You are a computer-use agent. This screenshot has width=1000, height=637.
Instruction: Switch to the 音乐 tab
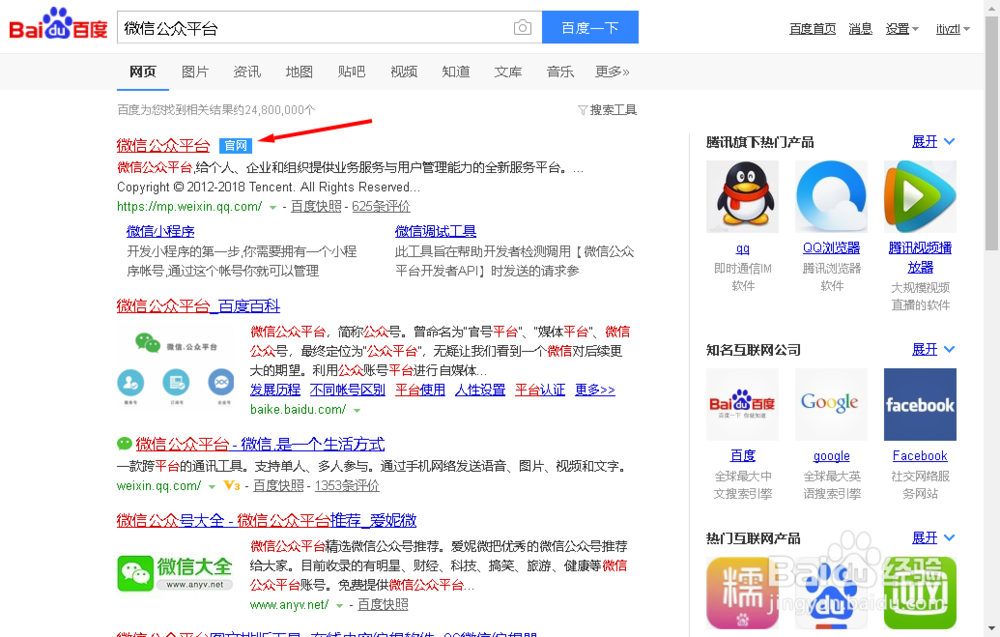point(560,71)
